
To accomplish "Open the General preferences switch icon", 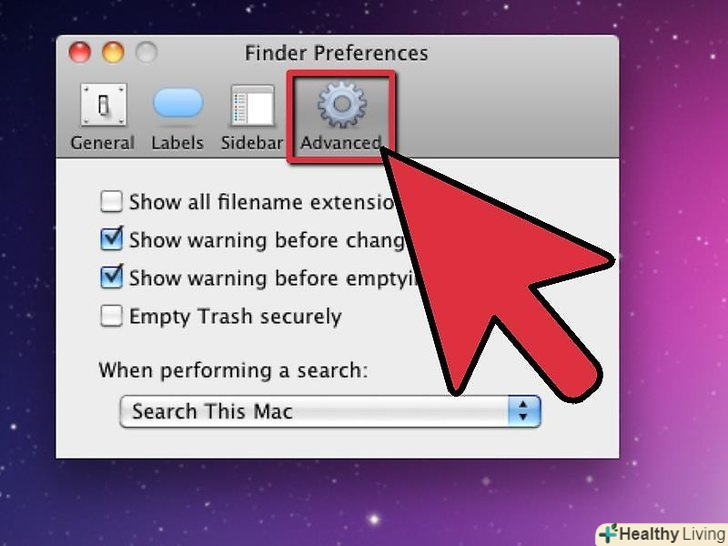I will (103, 104).
